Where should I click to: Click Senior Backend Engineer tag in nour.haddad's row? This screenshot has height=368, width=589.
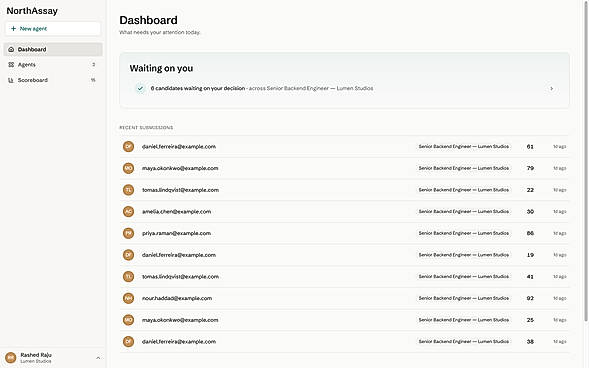[x=464, y=298]
